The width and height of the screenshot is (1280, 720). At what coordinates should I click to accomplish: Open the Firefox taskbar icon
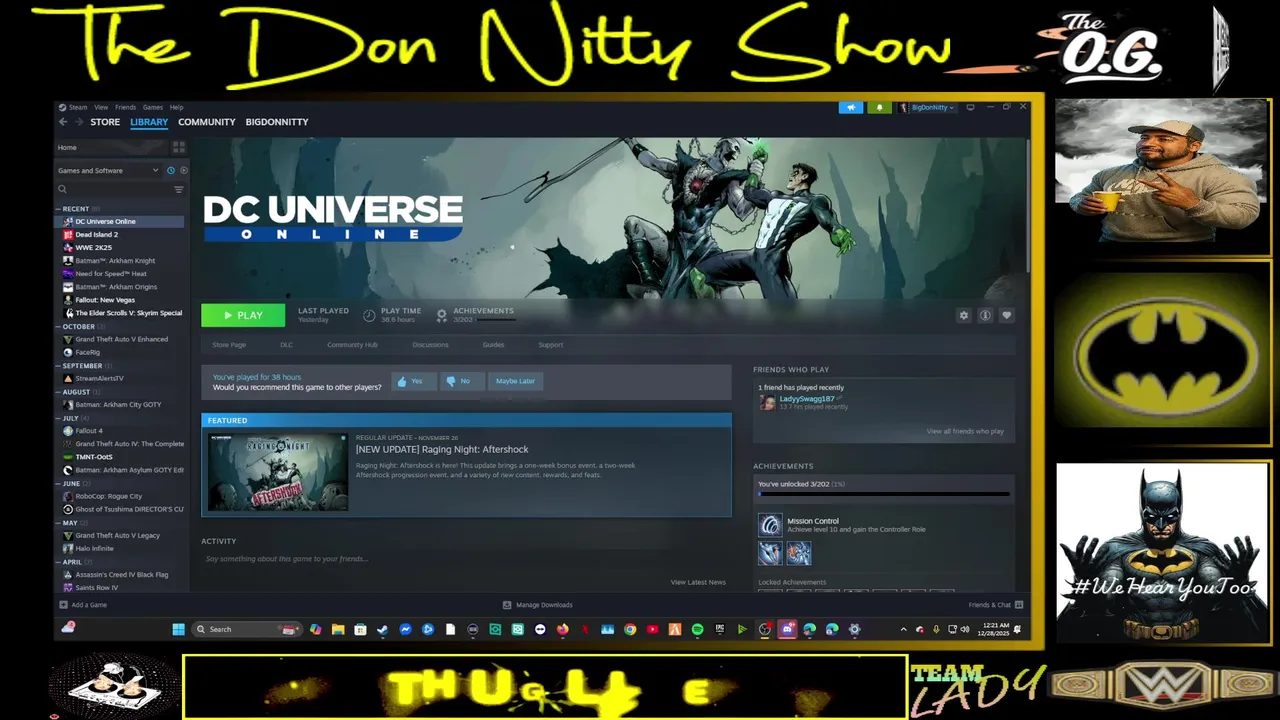click(x=563, y=629)
